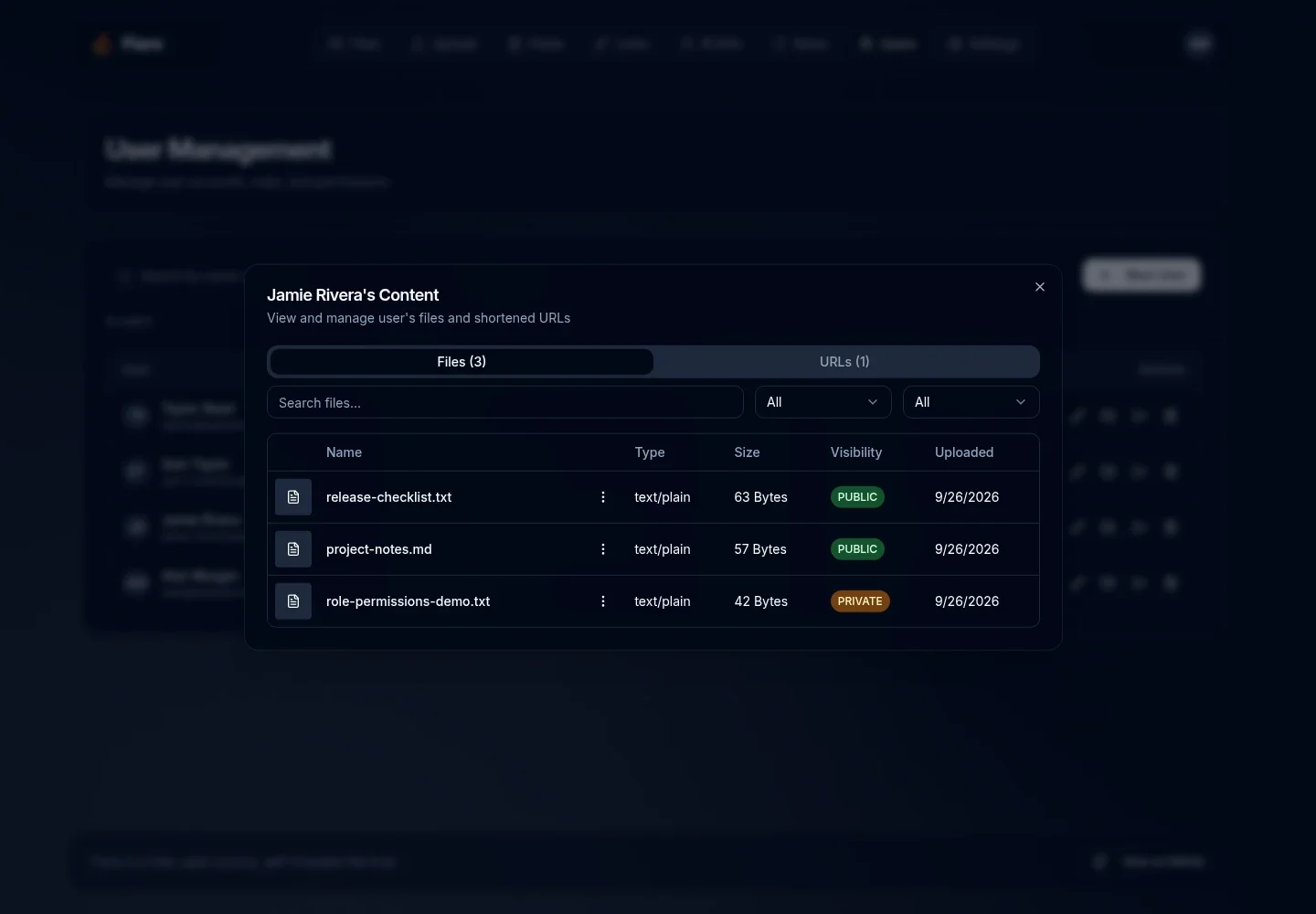This screenshot has width=1316, height=914.
Task: Click the Uploaded column header
Action: tap(964, 452)
